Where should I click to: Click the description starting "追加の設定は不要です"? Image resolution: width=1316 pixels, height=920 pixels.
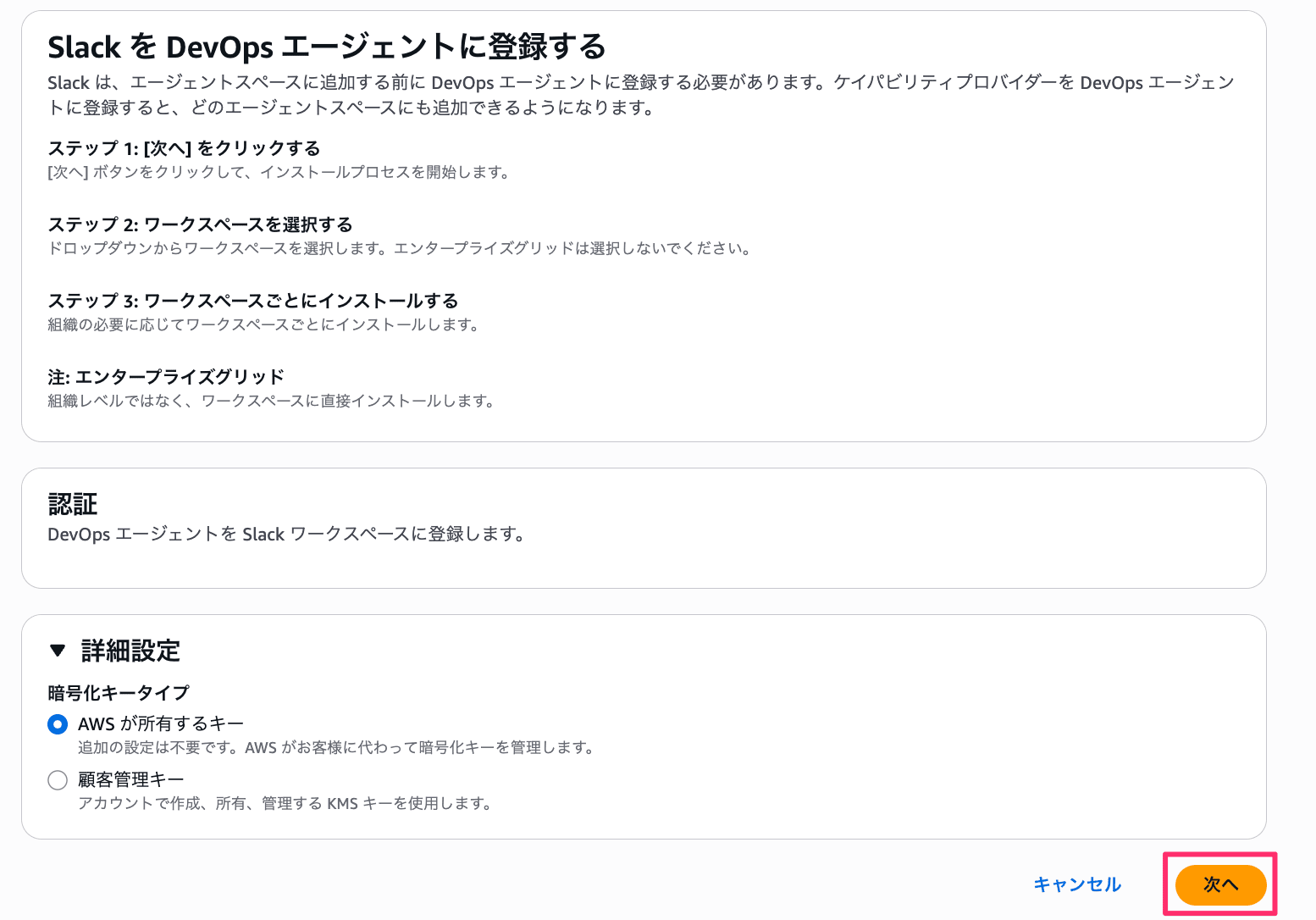[x=338, y=748]
